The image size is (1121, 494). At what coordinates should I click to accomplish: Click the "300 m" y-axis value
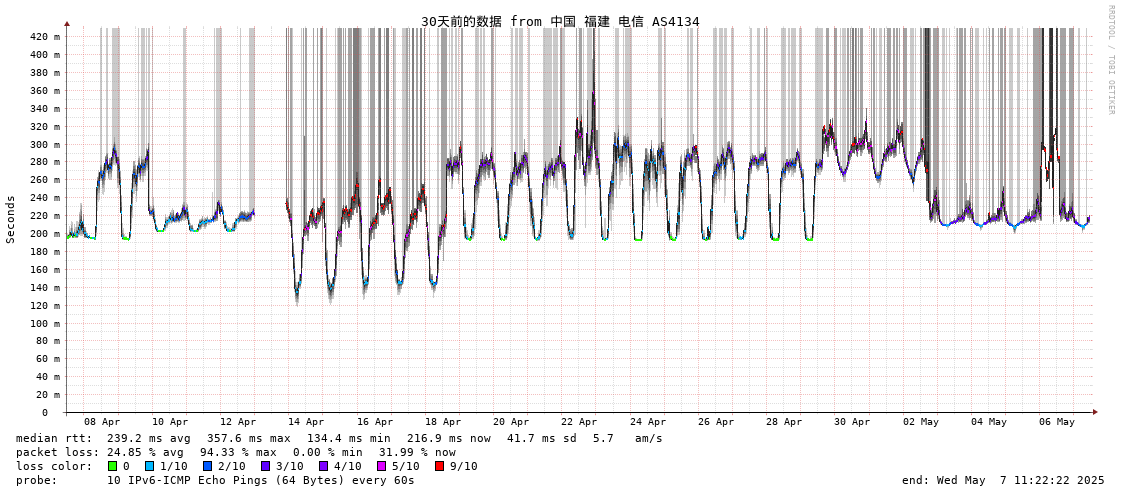pos(46,144)
